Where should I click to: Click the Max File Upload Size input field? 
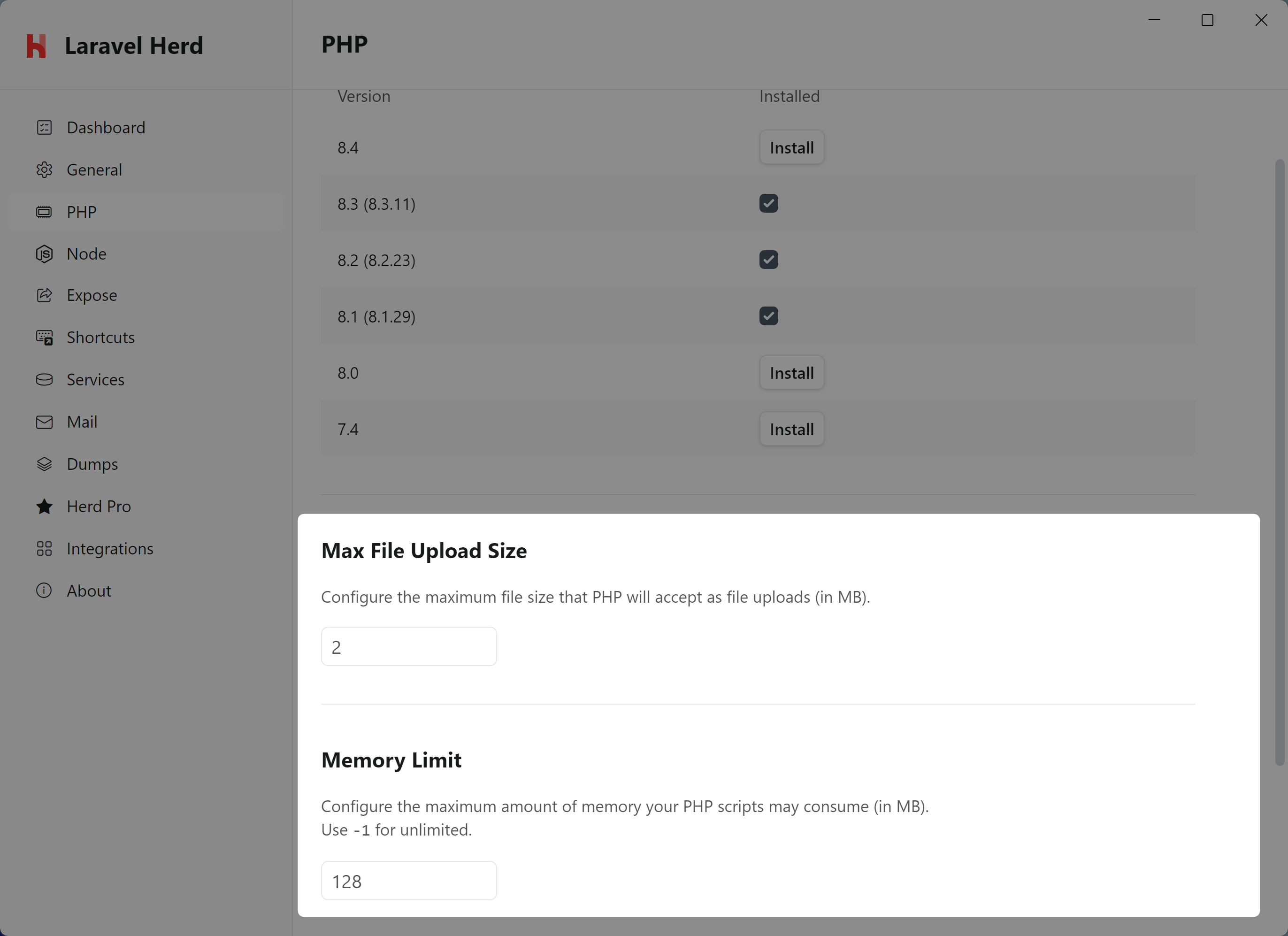(408, 646)
